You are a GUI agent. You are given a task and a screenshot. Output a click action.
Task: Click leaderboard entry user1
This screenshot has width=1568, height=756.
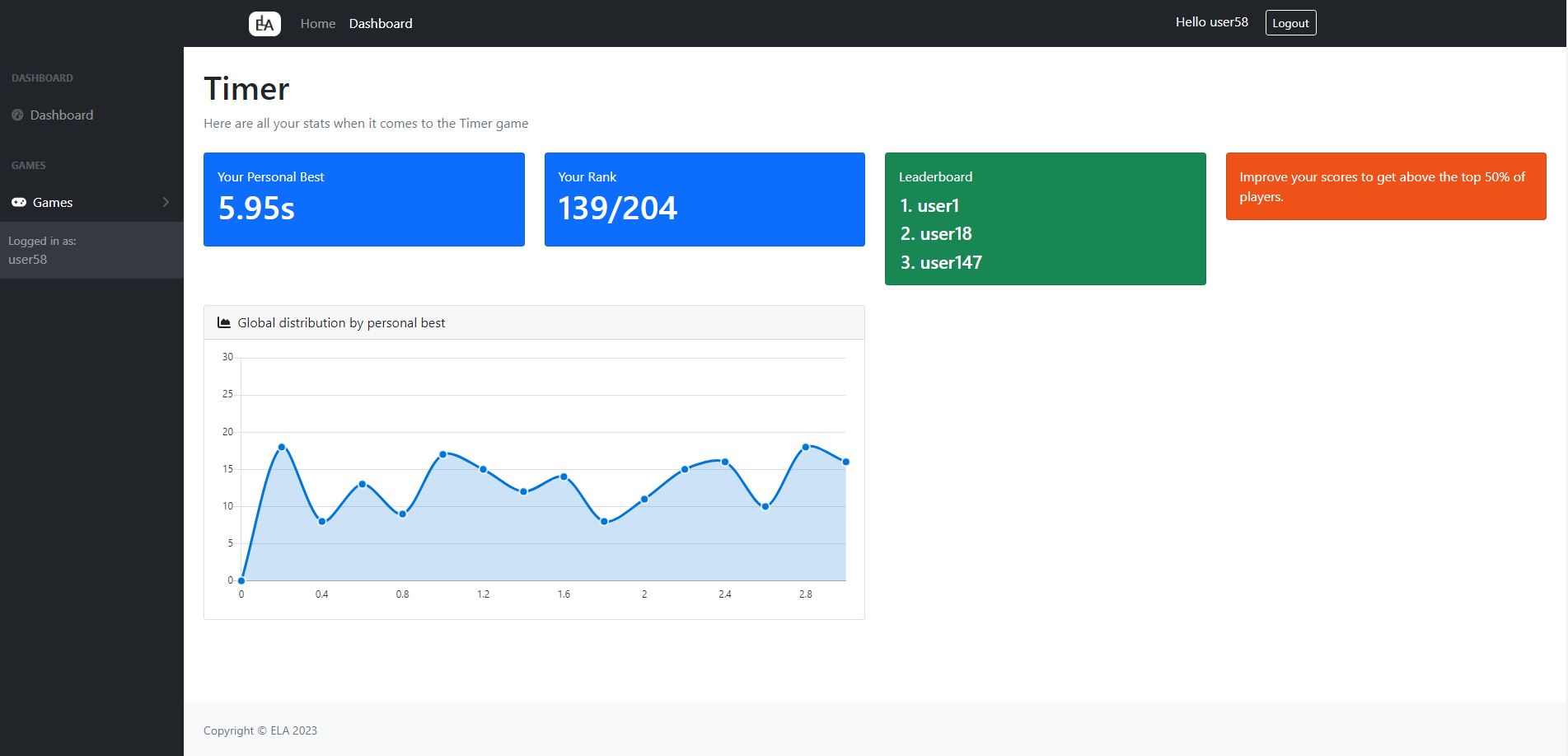click(x=929, y=205)
